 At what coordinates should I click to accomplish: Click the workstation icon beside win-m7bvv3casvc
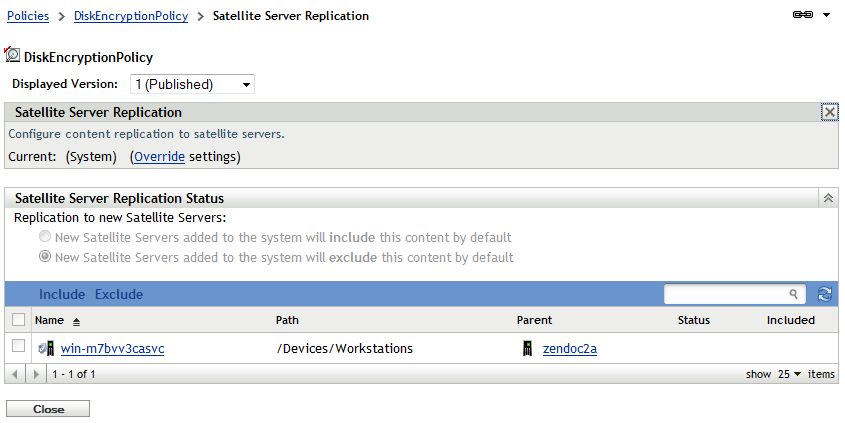point(46,348)
